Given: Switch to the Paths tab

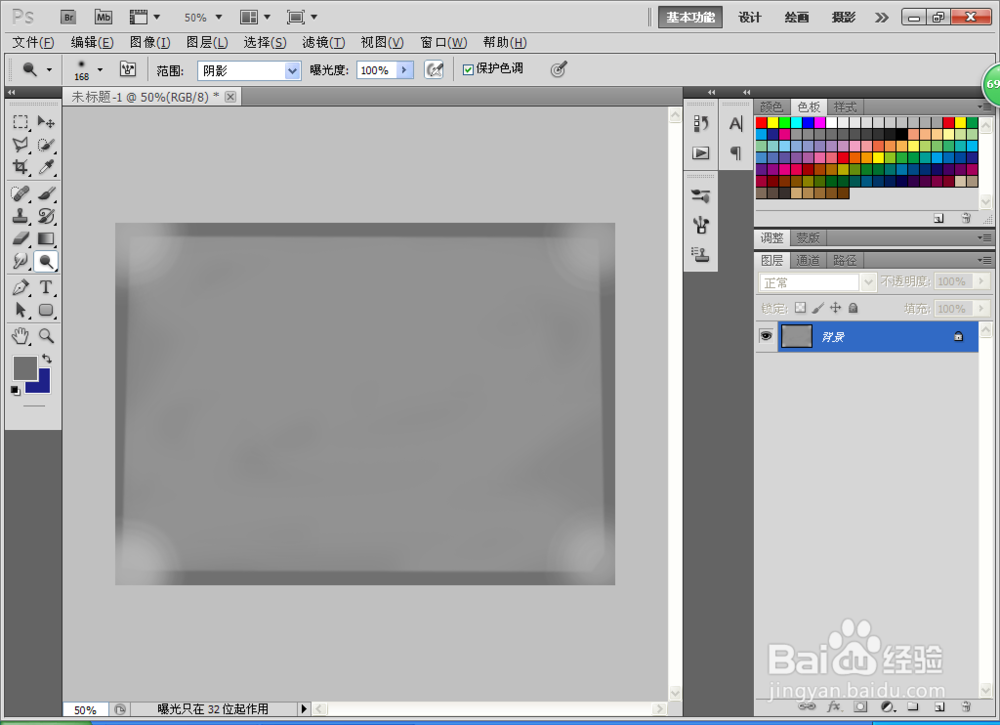Looking at the screenshot, I should tap(844, 260).
